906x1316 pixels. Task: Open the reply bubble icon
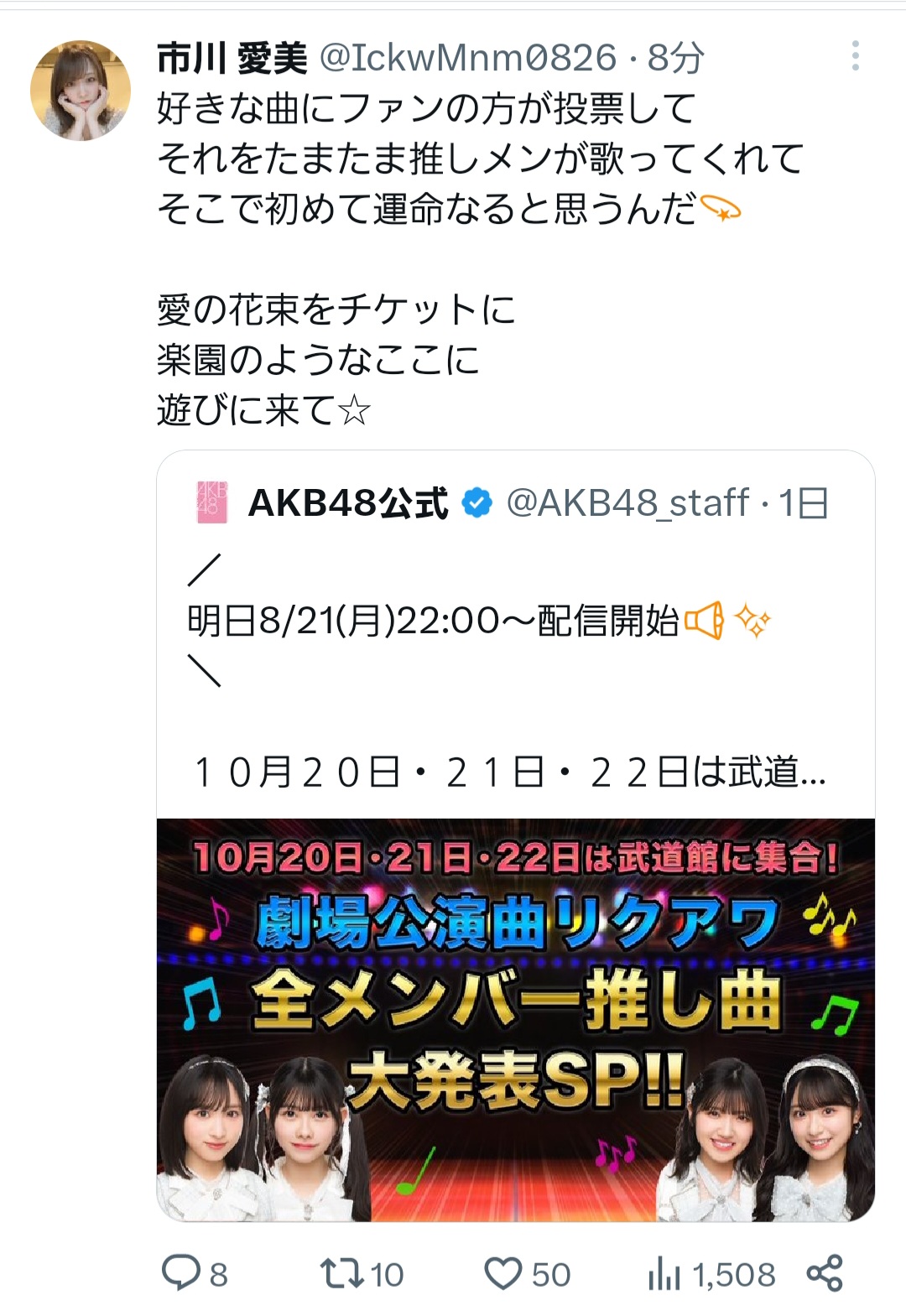click(180, 1272)
